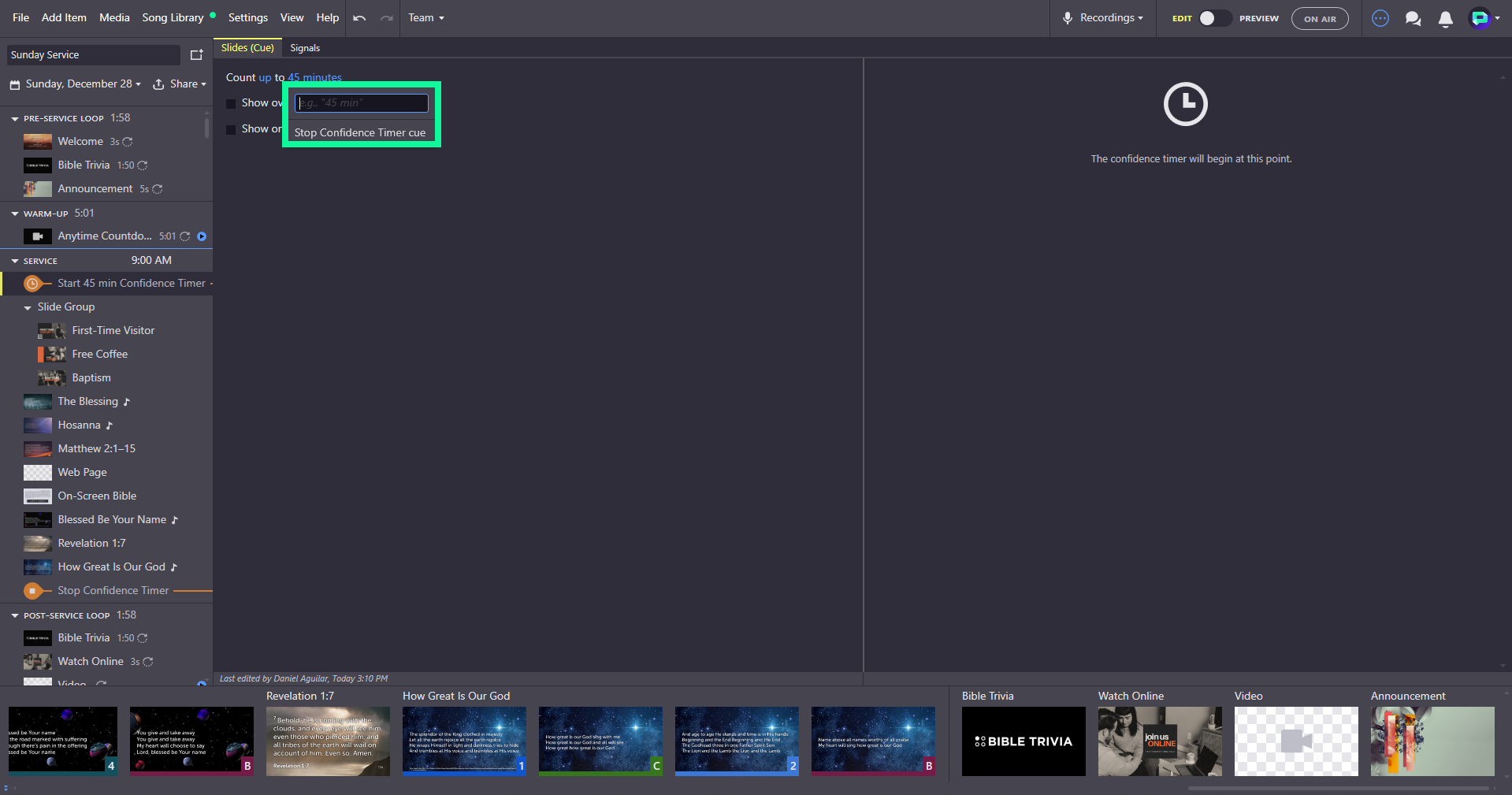
Task: Click the new presentation icon beside Sunday Service
Action: click(x=197, y=54)
